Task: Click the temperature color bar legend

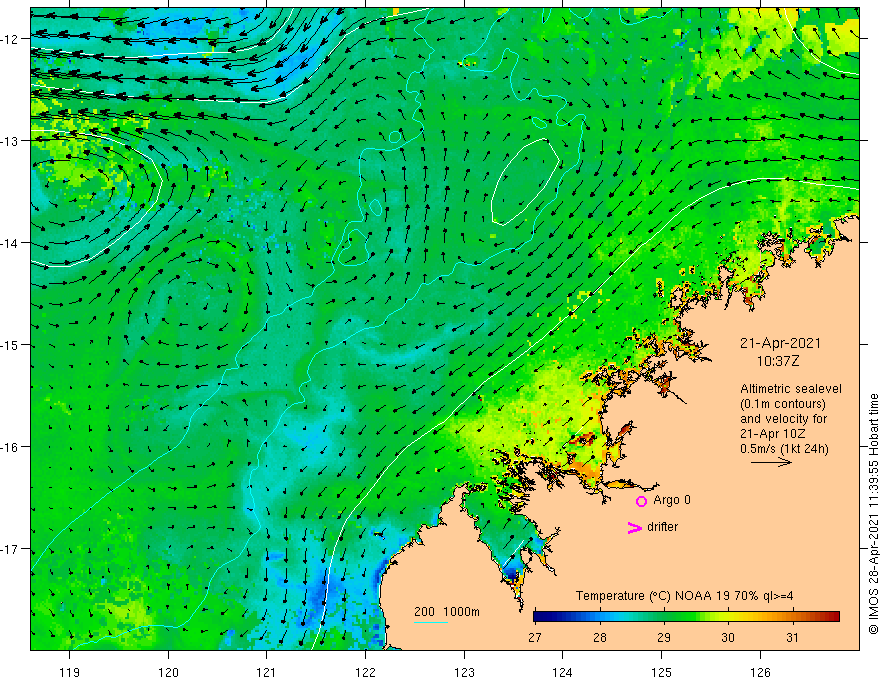Action: pos(686,617)
